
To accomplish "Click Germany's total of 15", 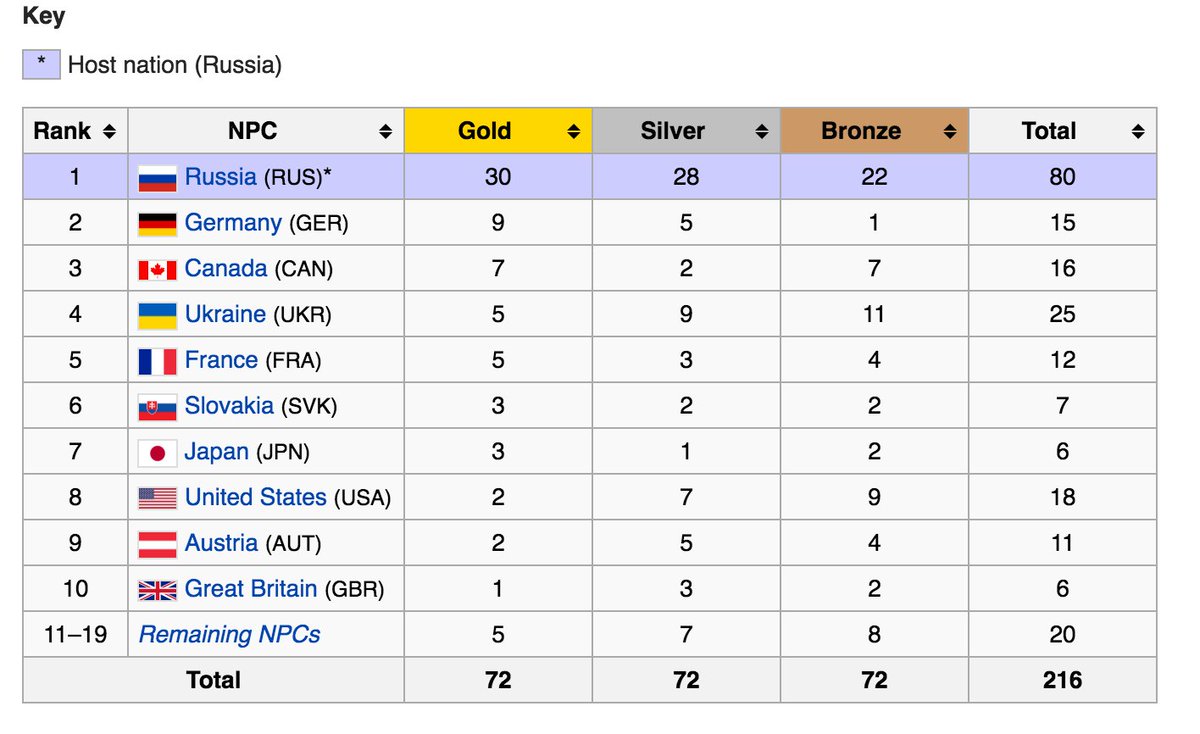I will (1062, 224).
